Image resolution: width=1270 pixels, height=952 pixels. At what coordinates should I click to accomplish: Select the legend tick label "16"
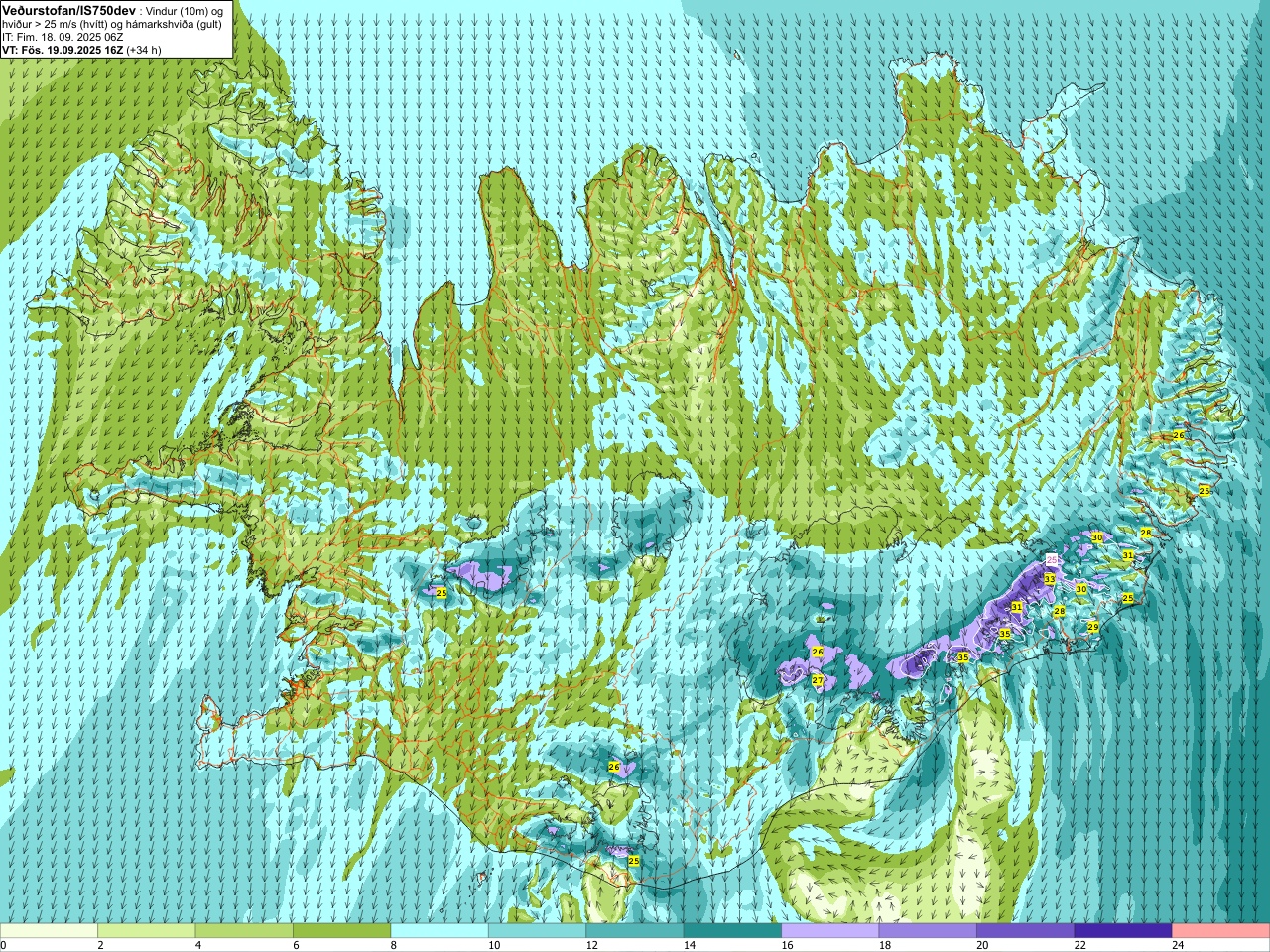786,945
